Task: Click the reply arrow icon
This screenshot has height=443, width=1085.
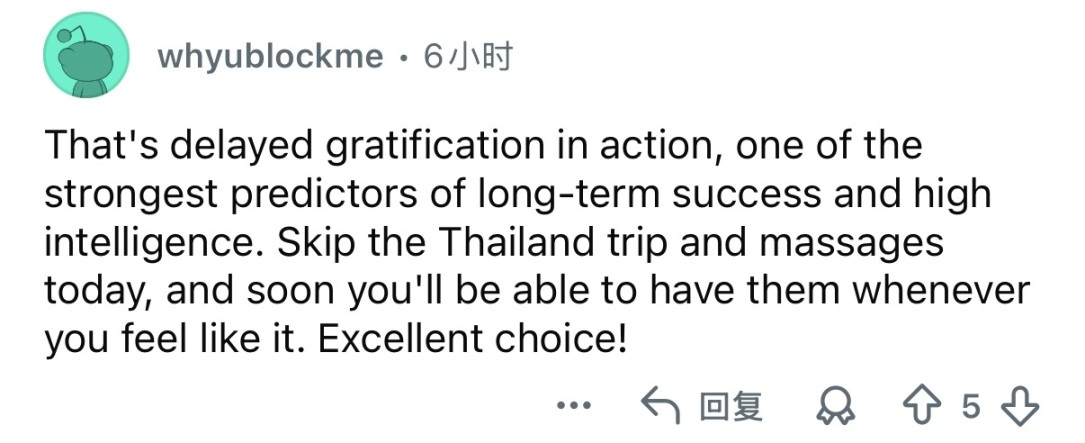Action: click(661, 406)
